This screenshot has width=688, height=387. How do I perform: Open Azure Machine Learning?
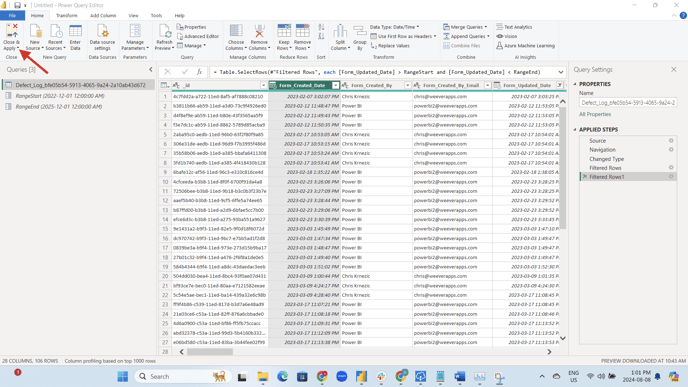point(525,46)
